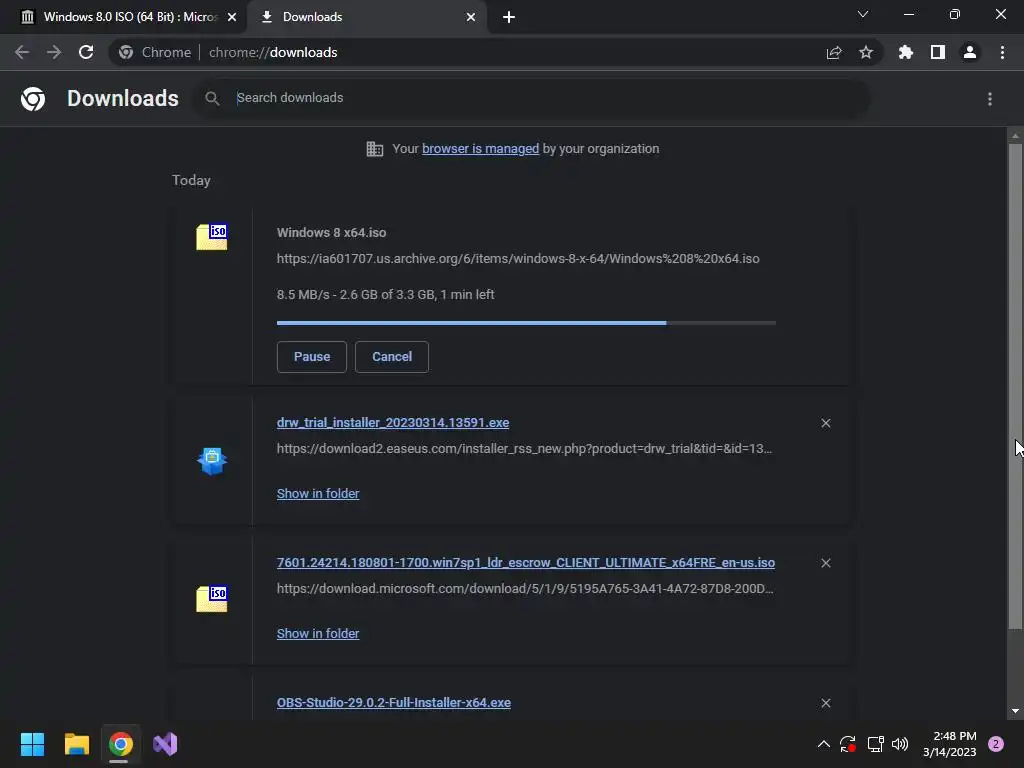Click the Today date heading
The width and height of the screenshot is (1024, 768).
191,180
